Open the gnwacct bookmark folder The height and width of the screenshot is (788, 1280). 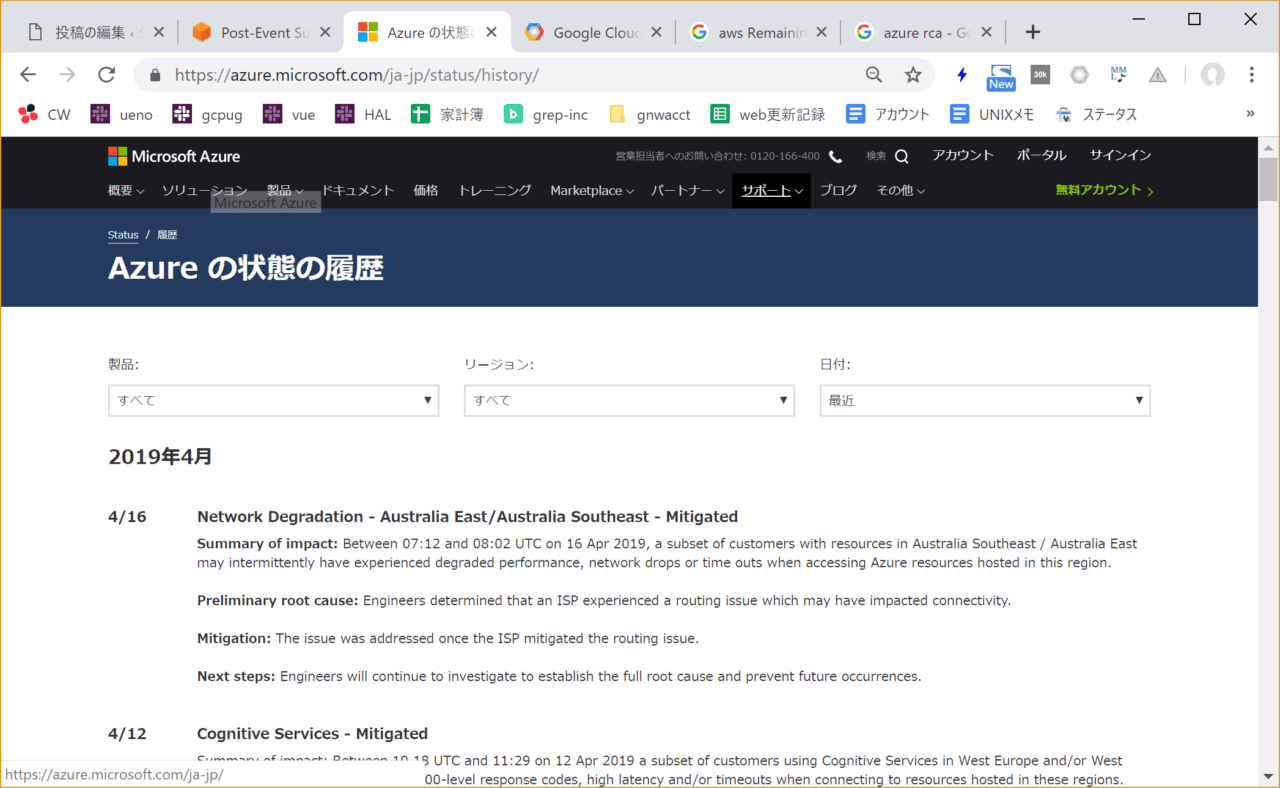649,114
